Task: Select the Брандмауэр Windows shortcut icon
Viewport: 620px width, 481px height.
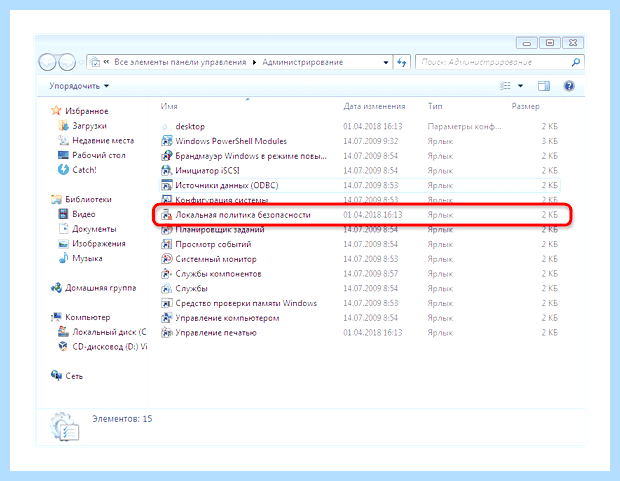Action: pyautogui.click(x=166, y=156)
